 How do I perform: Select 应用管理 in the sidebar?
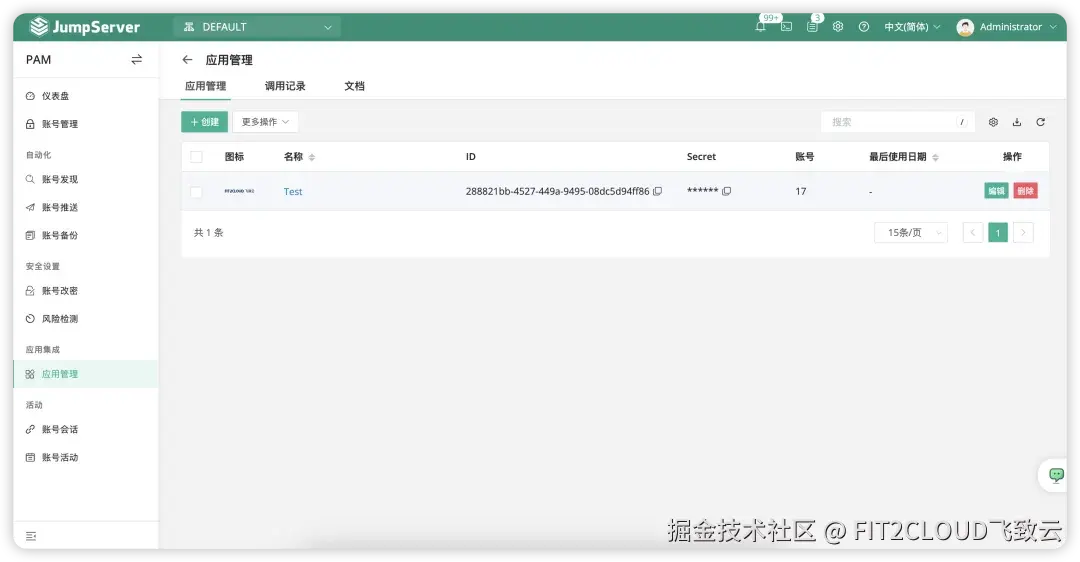[86, 374]
